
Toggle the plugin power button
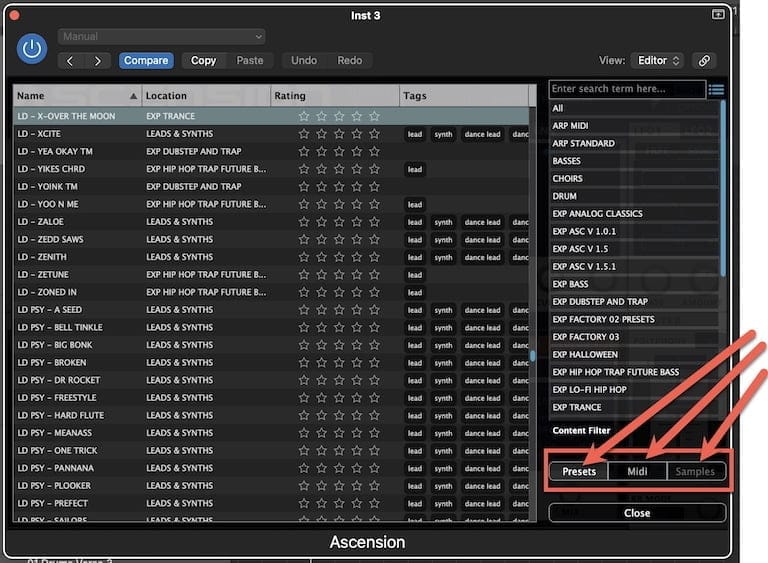coord(32,48)
